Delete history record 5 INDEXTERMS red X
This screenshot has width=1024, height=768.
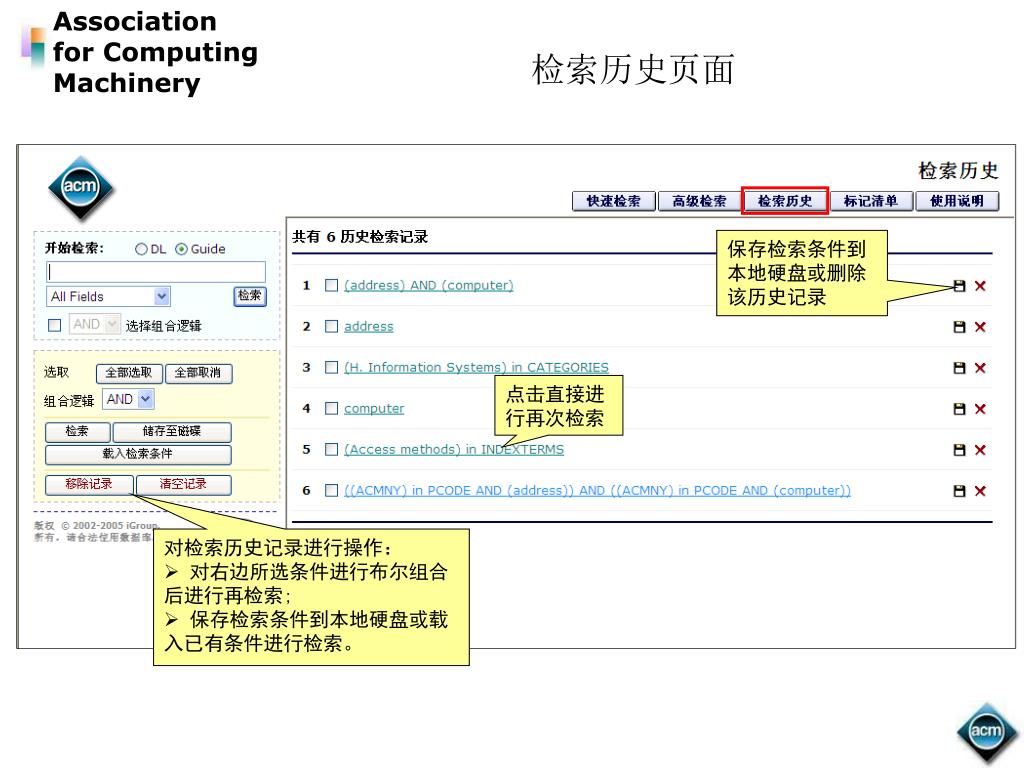click(x=980, y=449)
